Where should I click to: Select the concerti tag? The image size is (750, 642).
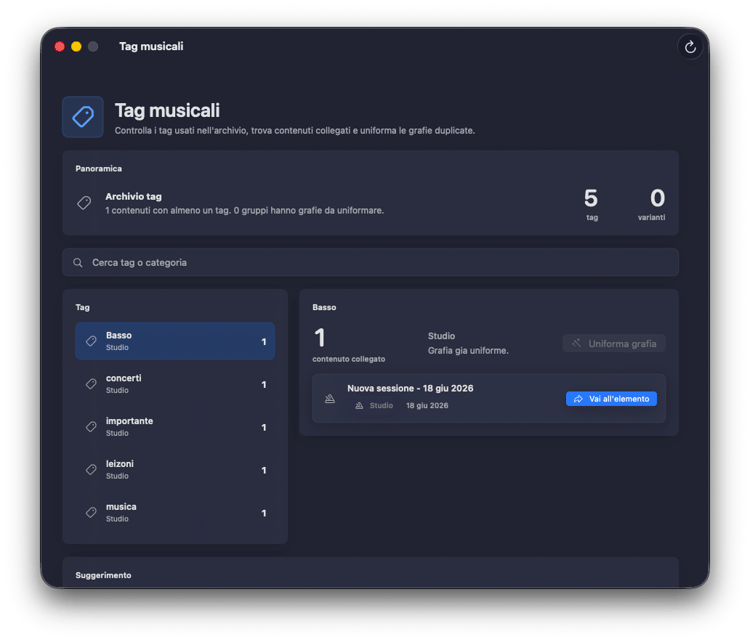(x=175, y=384)
